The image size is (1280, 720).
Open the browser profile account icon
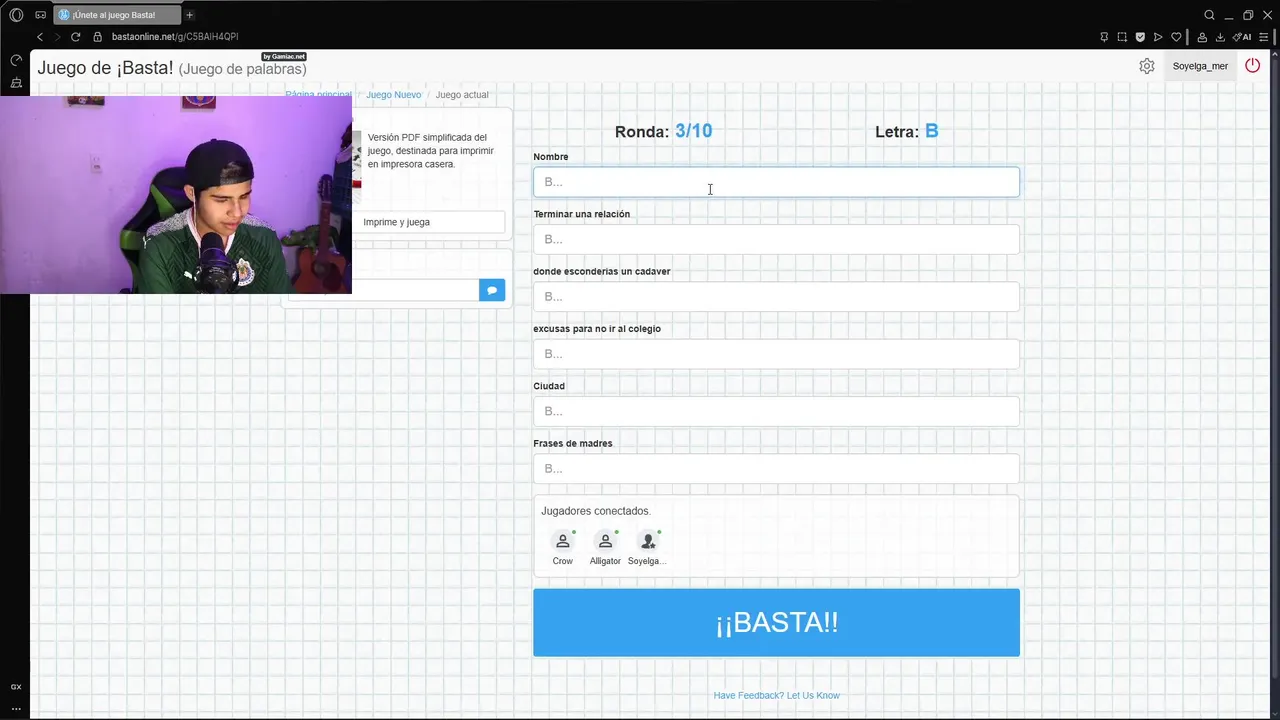click(1202, 37)
